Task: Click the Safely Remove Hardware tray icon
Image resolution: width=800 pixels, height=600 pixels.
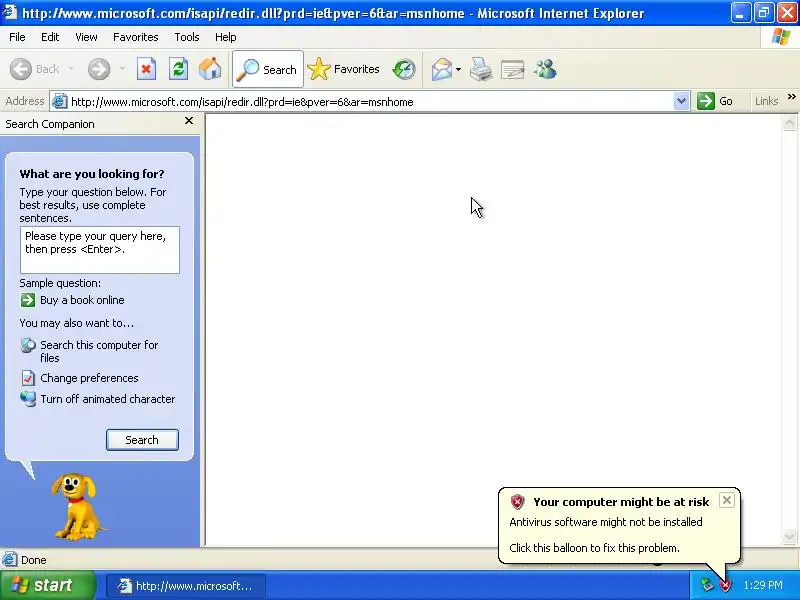Action: coord(706,585)
